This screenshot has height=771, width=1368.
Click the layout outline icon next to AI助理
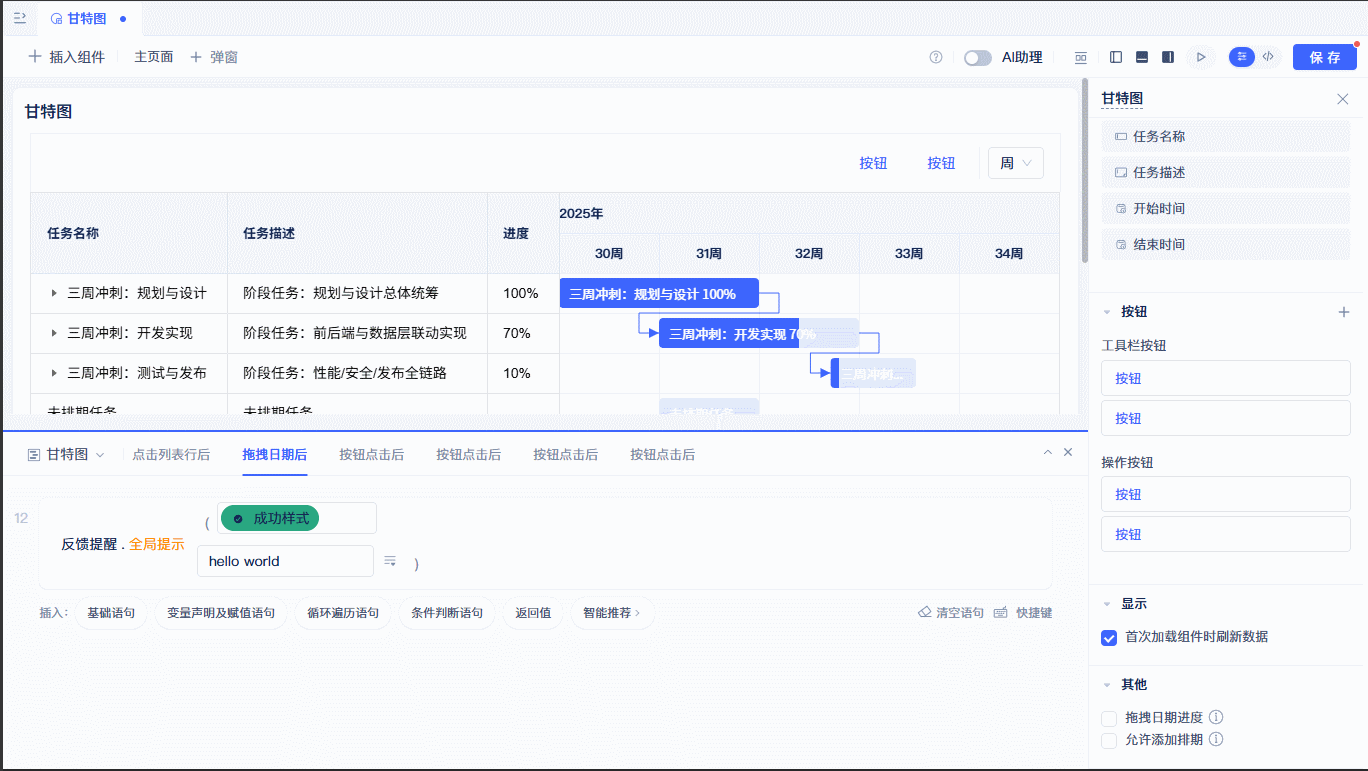pos(1081,57)
